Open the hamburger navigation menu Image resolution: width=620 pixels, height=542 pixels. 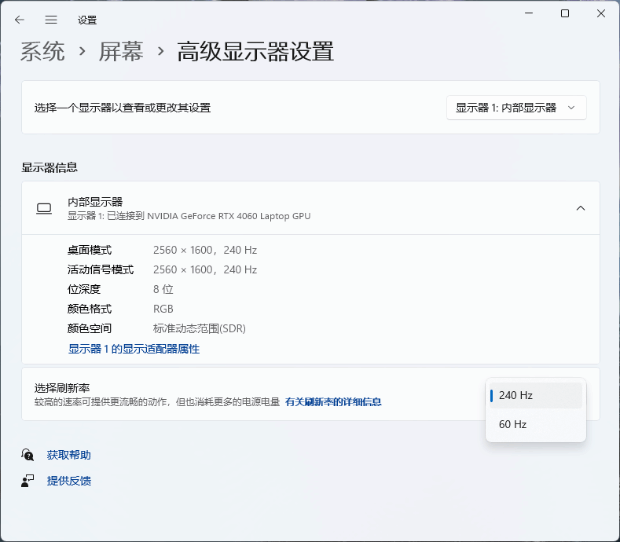coord(51,20)
